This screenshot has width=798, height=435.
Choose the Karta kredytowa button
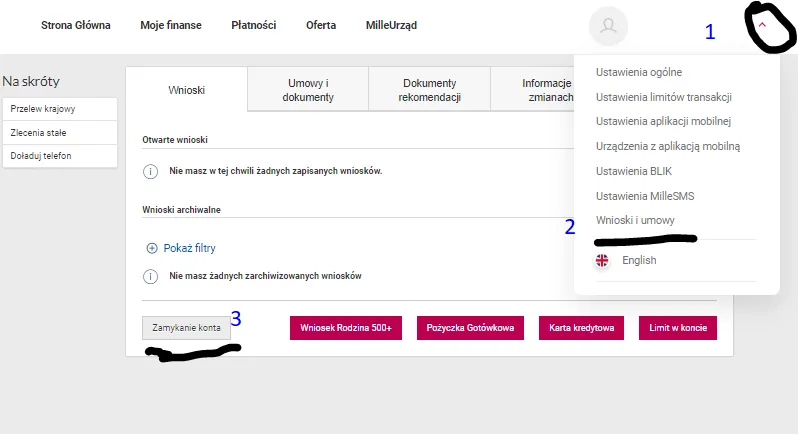point(582,328)
